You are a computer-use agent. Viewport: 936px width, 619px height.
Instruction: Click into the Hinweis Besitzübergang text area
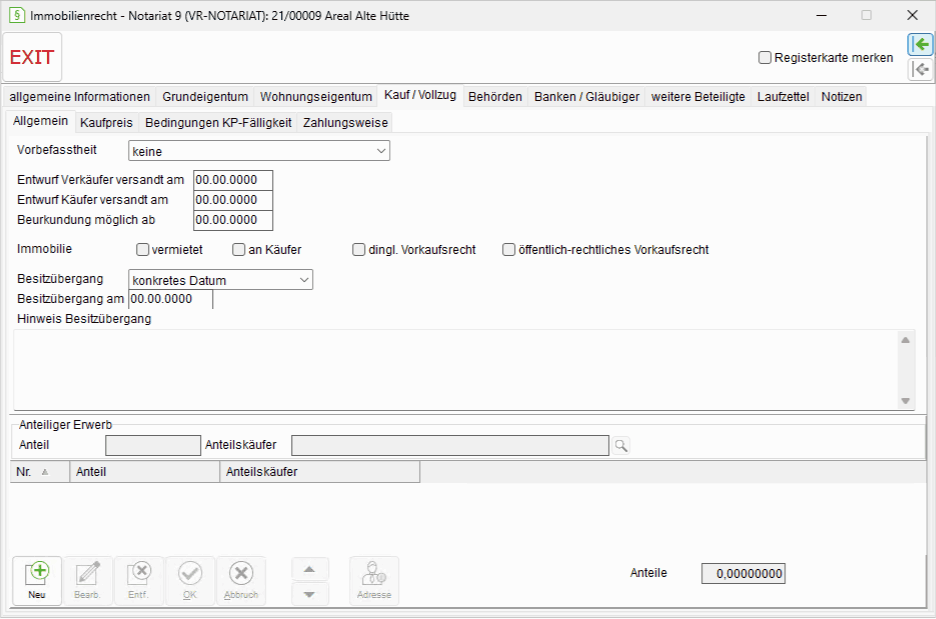click(x=457, y=369)
